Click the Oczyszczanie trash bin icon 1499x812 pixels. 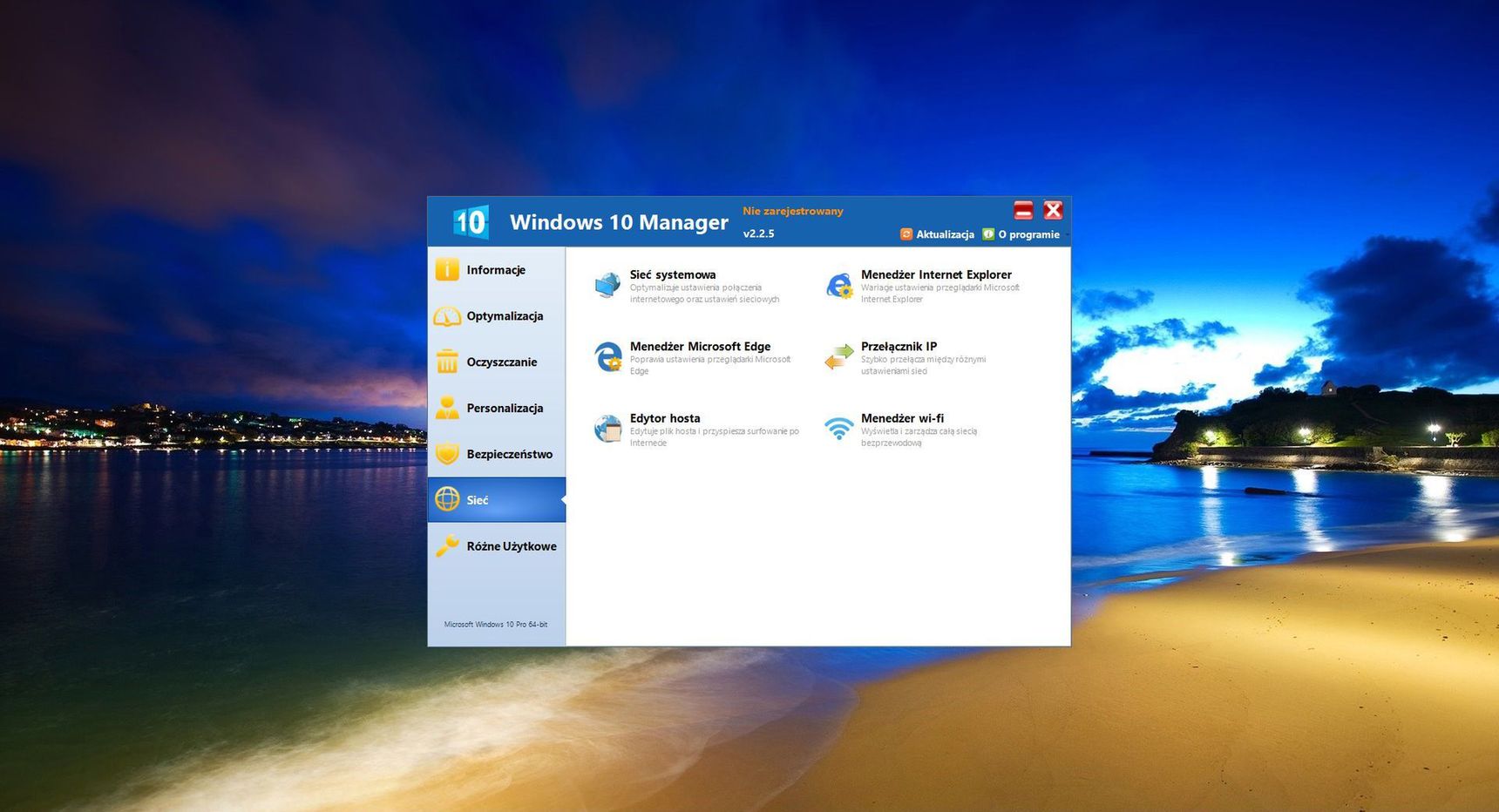447,362
